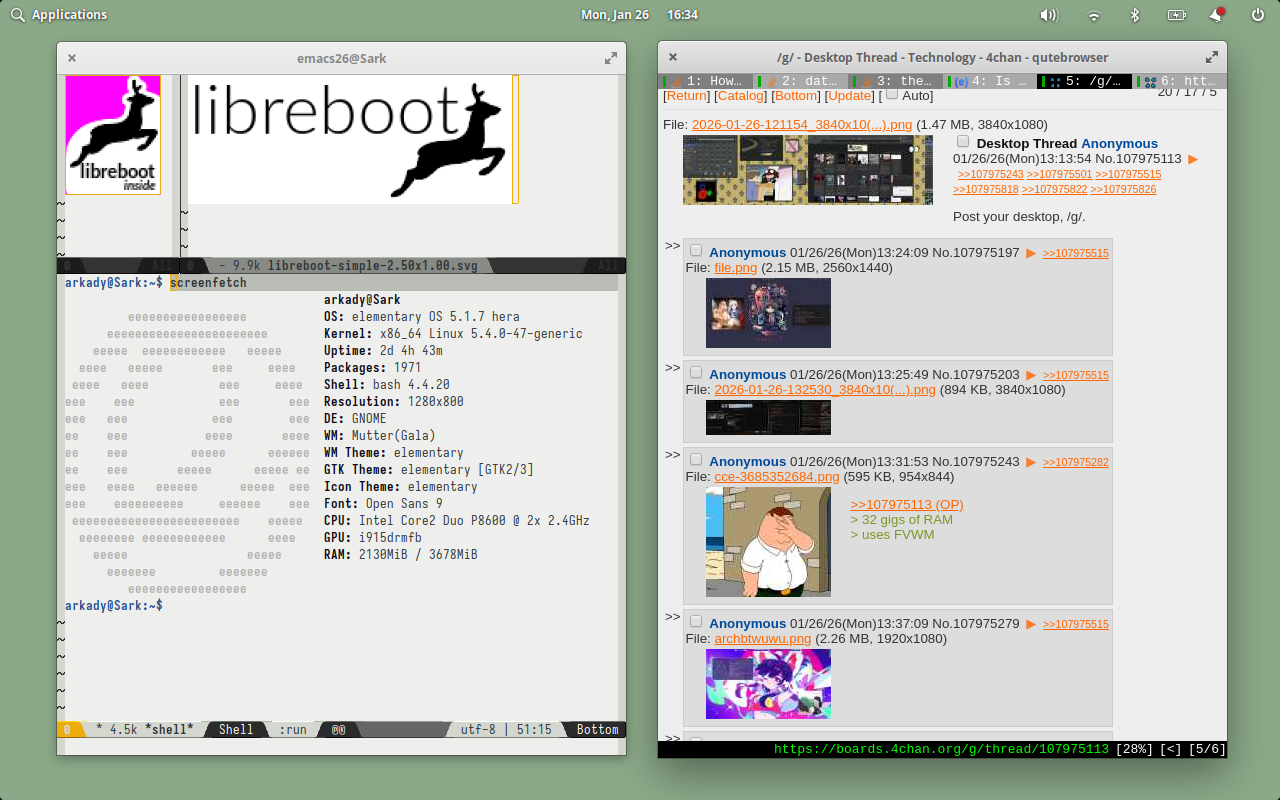This screenshot has width=1280, height=800.
Task: Click the libreboot inside logo image in Emacs
Action: coord(113,135)
